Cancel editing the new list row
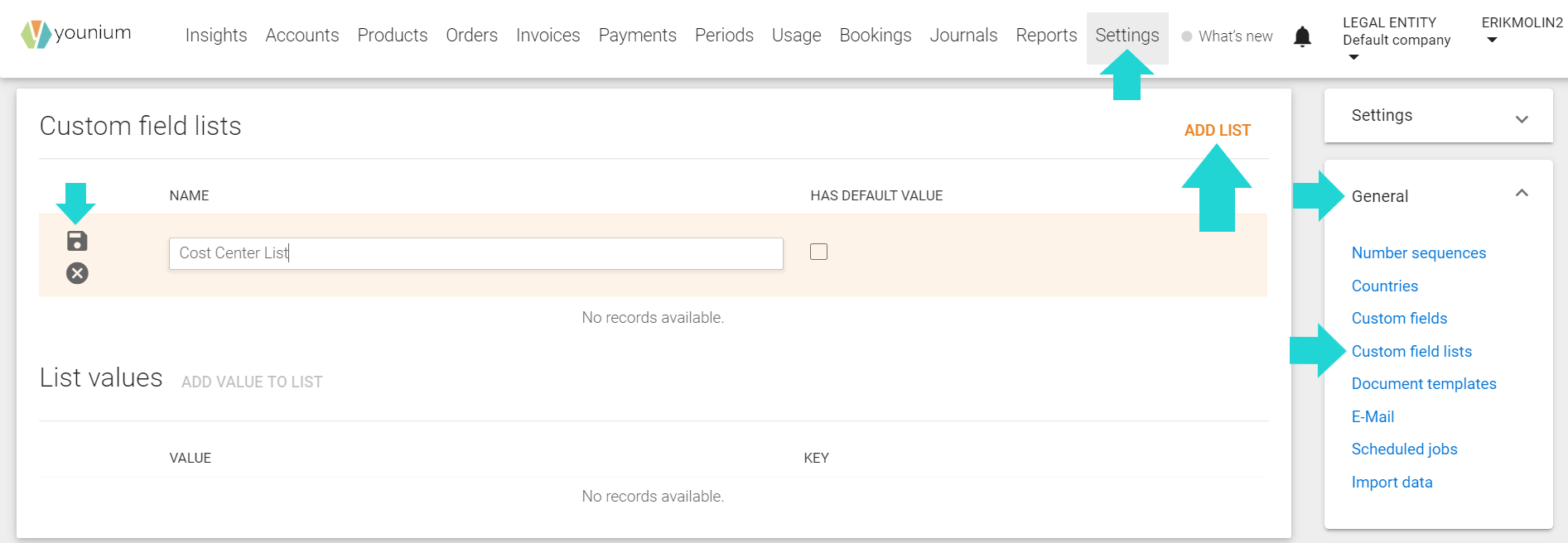The width and height of the screenshot is (1568, 543). (x=77, y=273)
